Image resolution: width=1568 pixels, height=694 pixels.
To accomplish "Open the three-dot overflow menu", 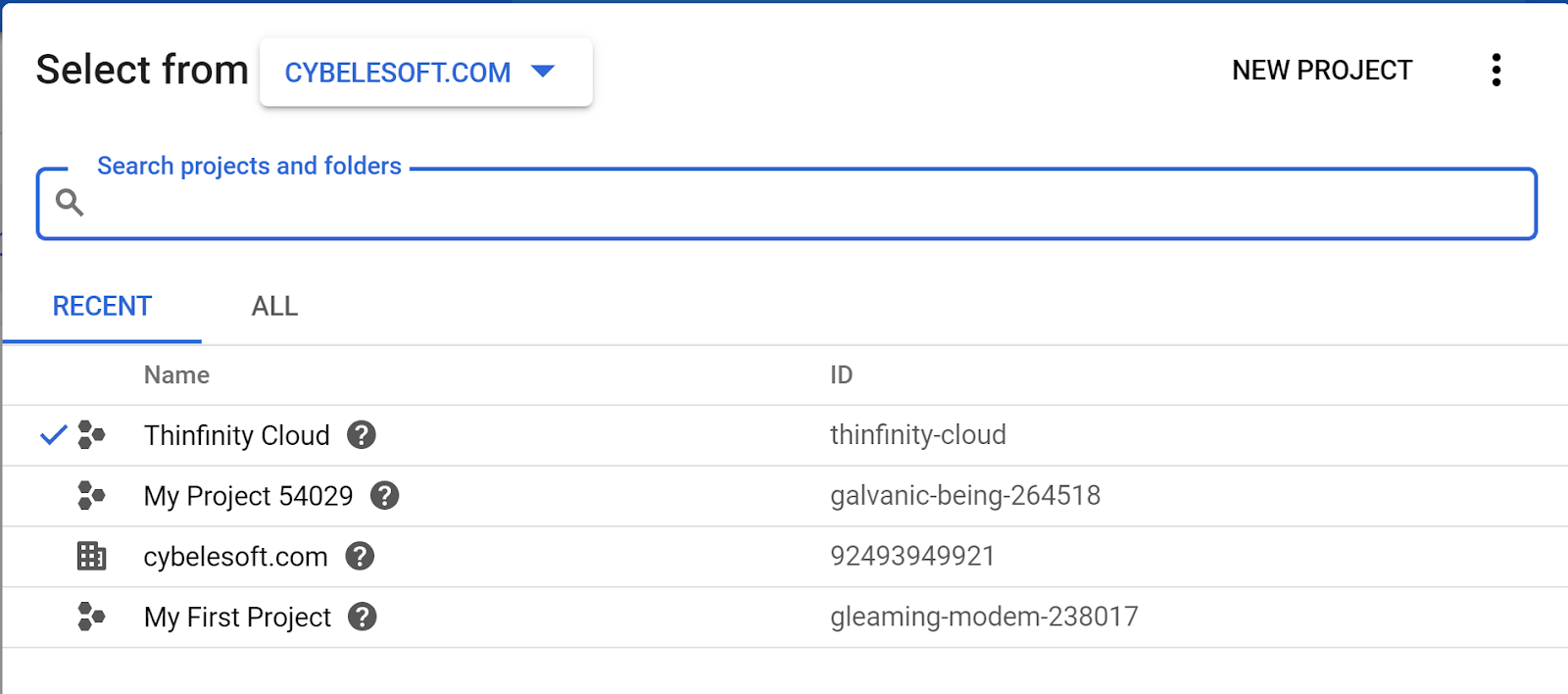I will click(1495, 70).
